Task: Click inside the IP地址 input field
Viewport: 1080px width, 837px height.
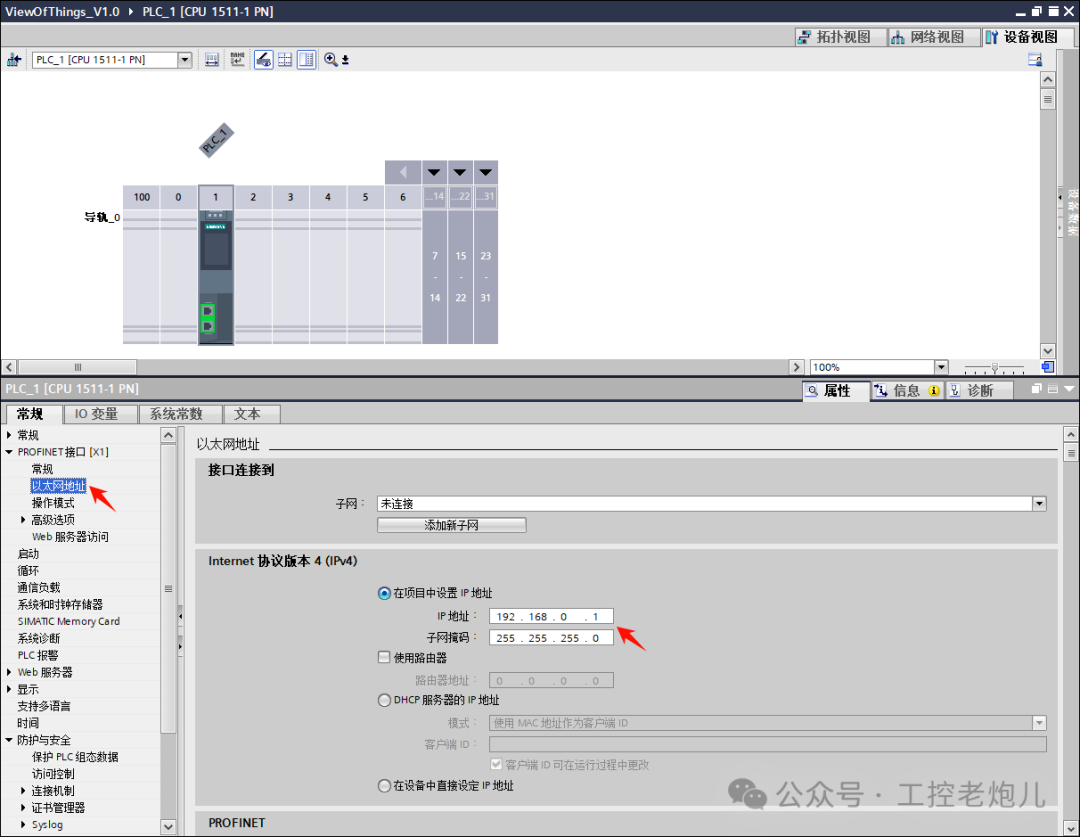Action: (549, 615)
